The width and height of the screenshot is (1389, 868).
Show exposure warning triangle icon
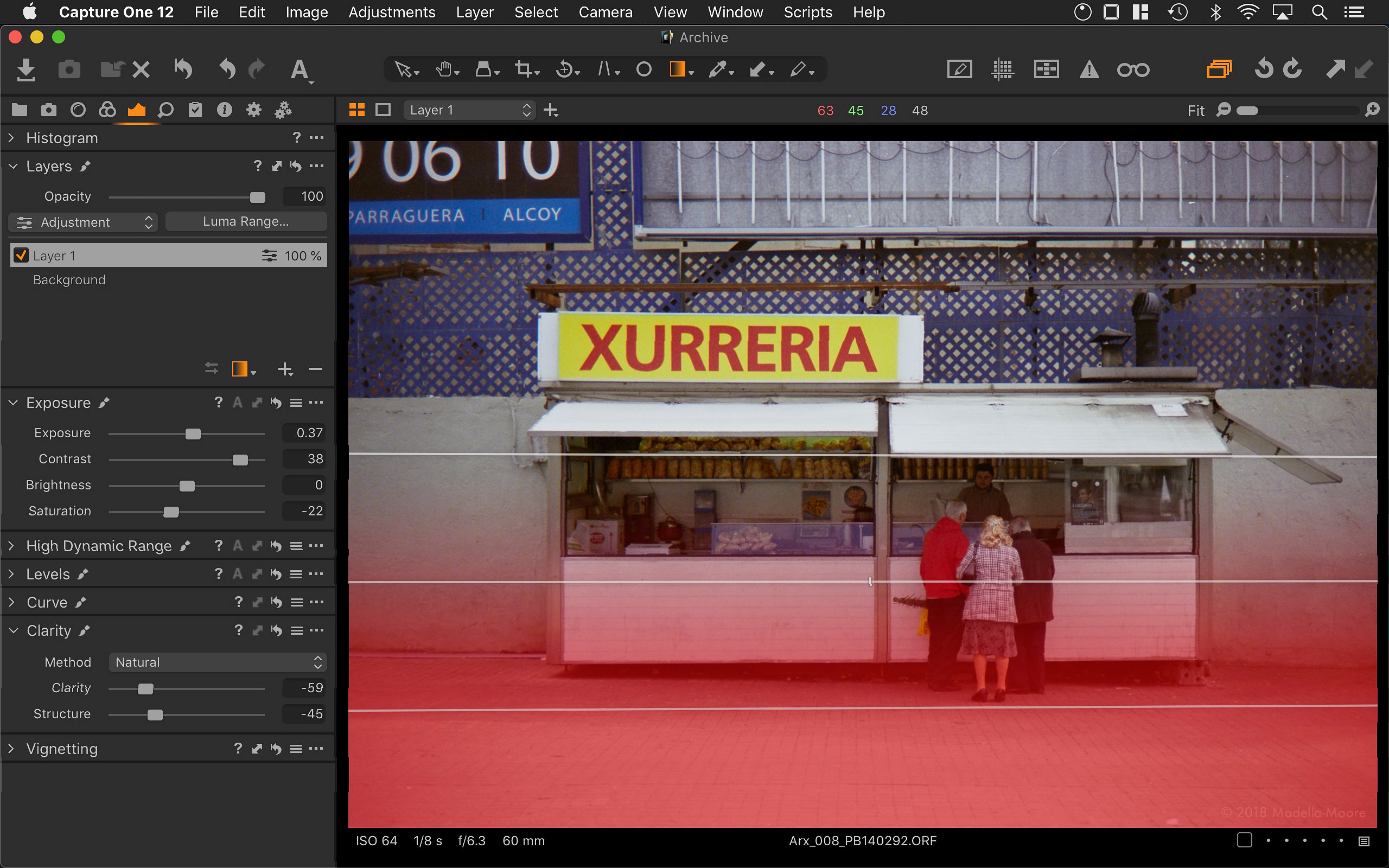(x=1088, y=69)
